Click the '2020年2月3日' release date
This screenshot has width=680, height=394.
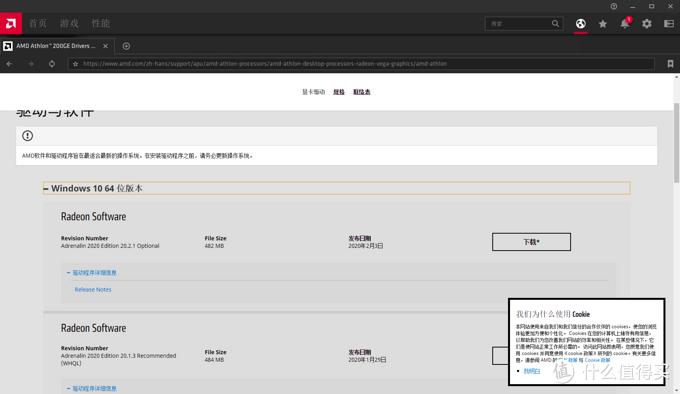pos(366,246)
